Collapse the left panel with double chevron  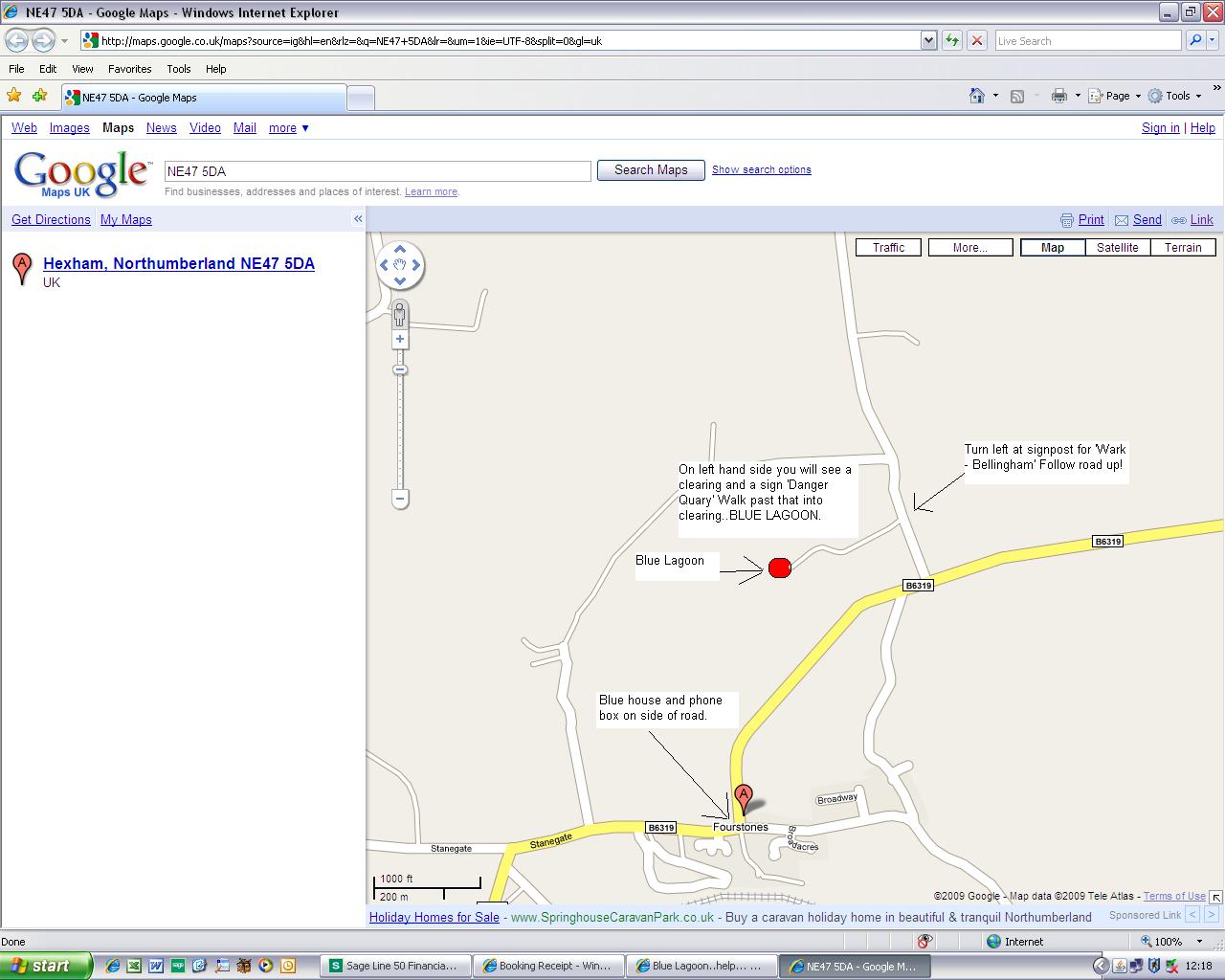click(358, 219)
